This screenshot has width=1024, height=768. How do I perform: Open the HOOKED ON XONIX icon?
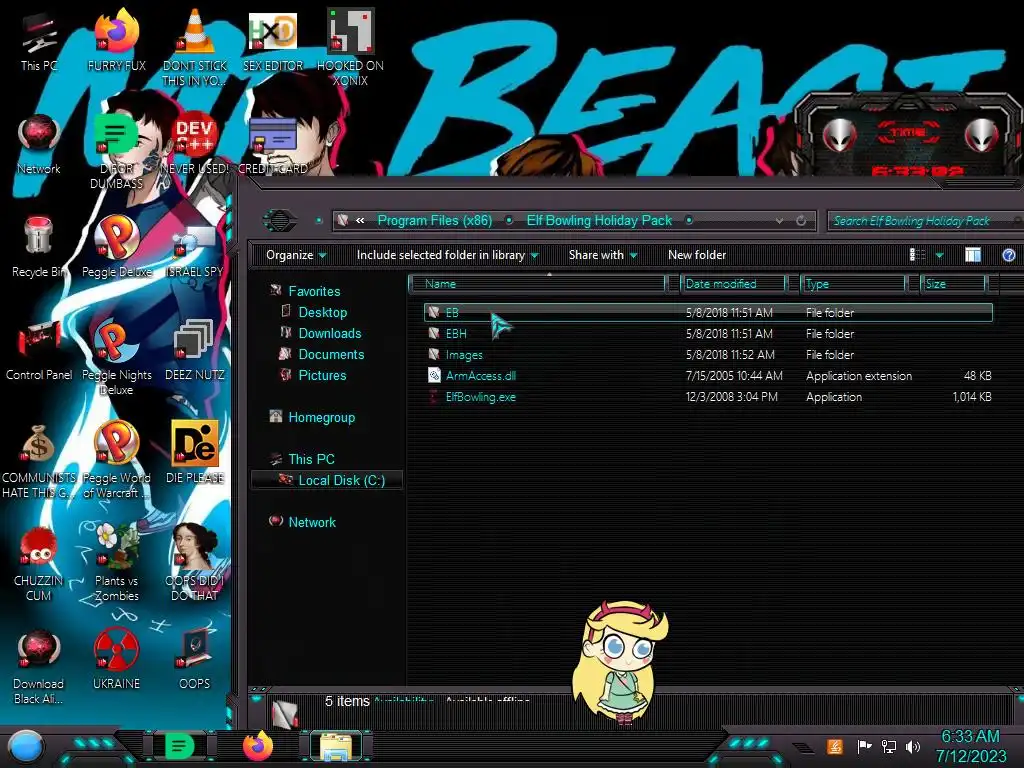tap(350, 49)
